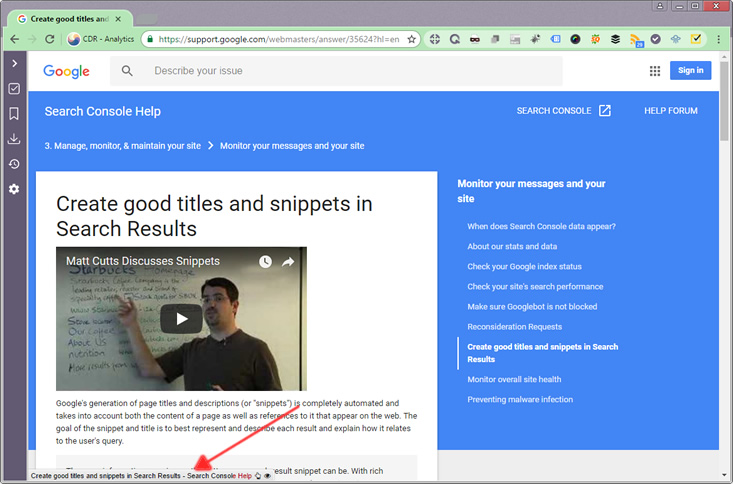Open 'When does Search Console data appear?'
The height and width of the screenshot is (484, 733).
pos(541,226)
